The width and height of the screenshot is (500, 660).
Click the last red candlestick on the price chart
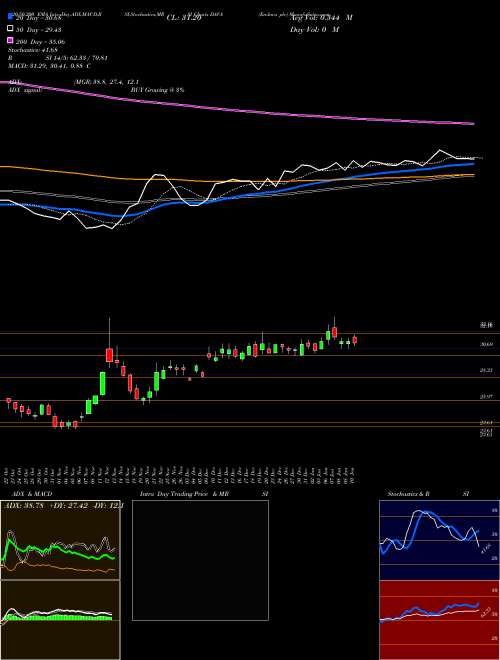(355, 340)
